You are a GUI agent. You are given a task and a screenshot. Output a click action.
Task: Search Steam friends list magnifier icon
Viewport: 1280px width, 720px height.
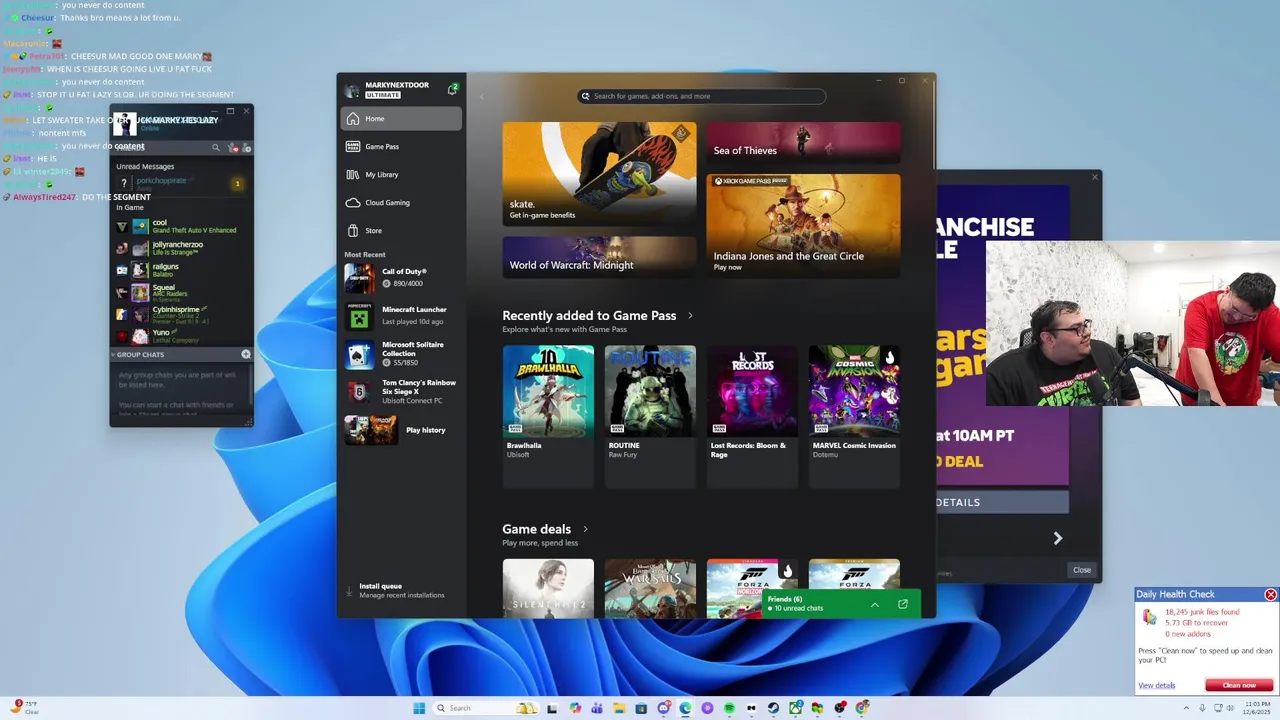tap(215, 148)
